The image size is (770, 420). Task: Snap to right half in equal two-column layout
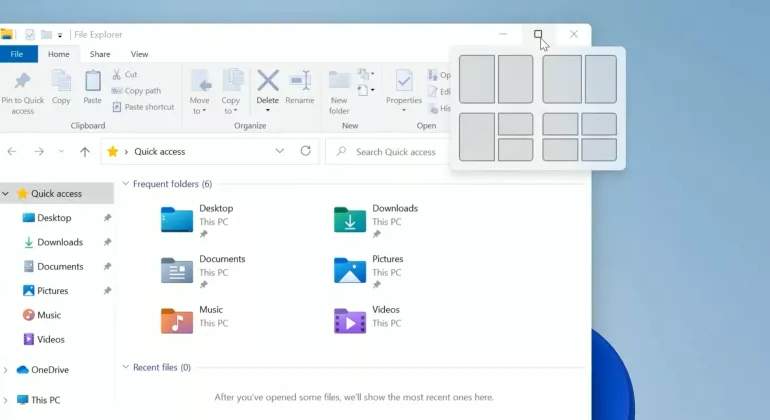click(x=516, y=79)
